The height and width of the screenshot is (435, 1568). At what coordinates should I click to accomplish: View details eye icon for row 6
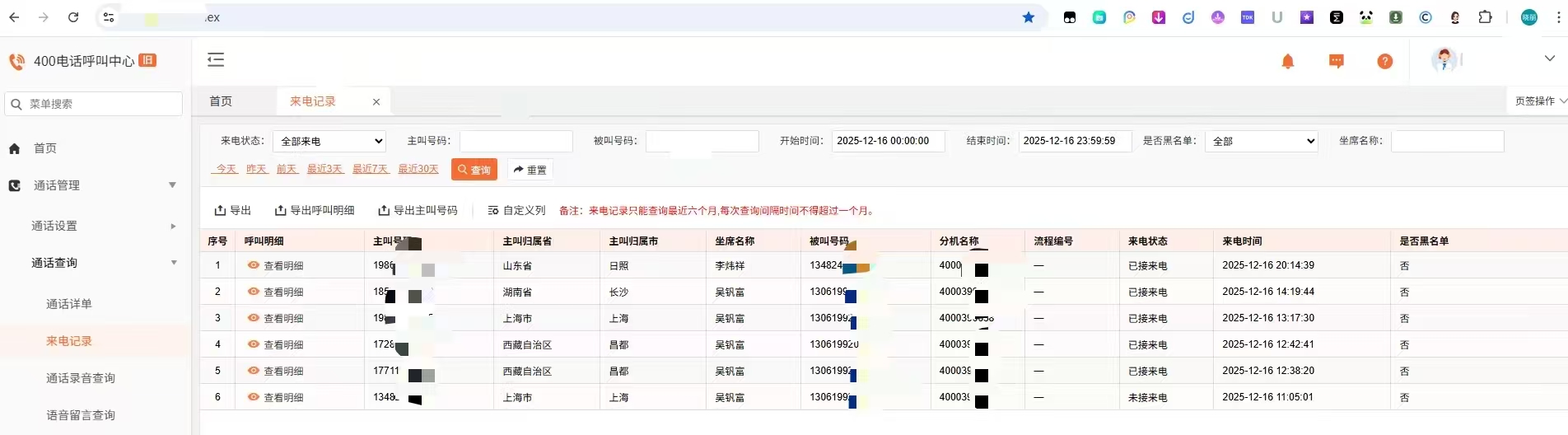click(254, 397)
